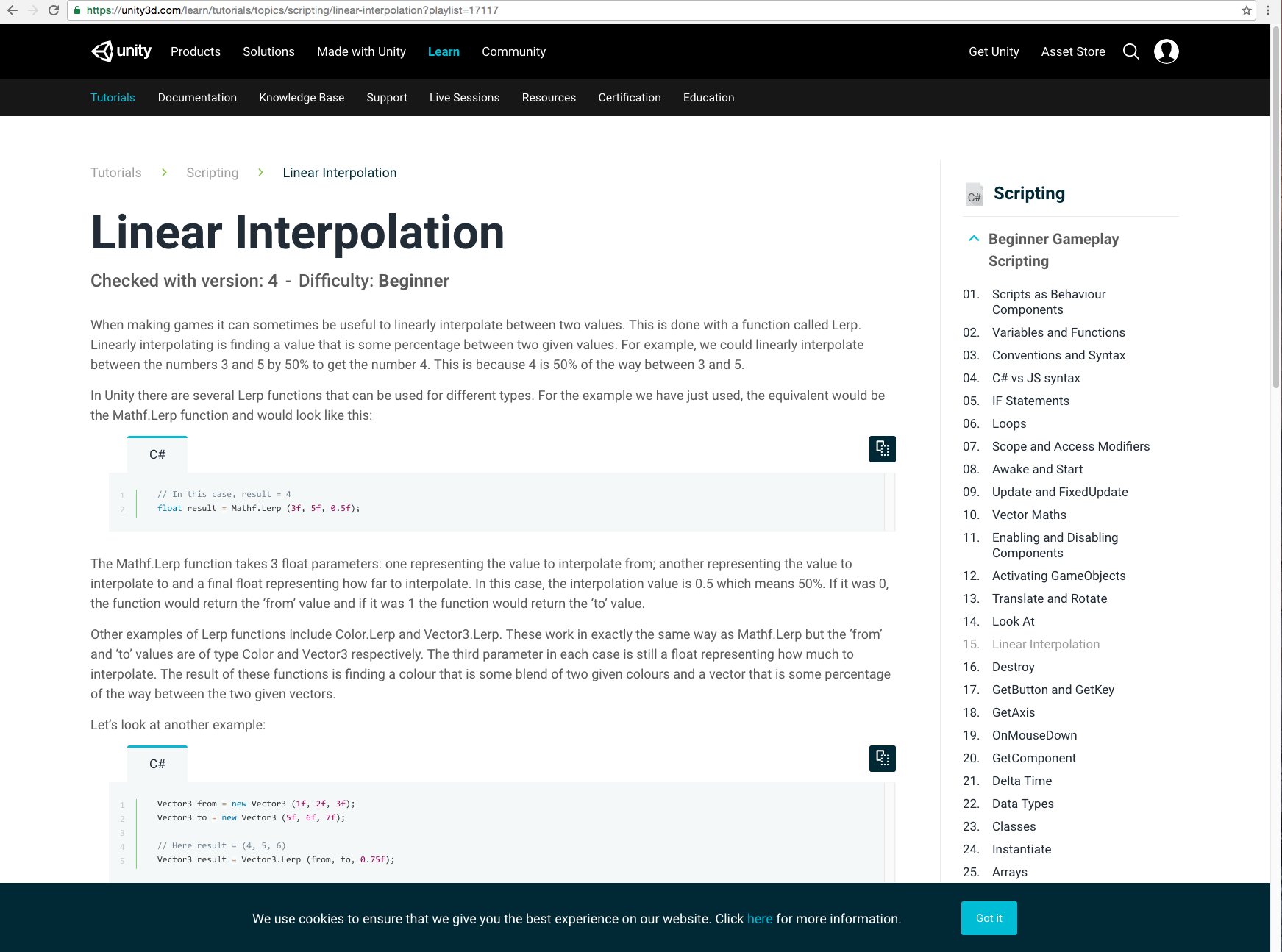Open tutorial Destroy
The width and height of the screenshot is (1282, 952).
click(x=1013, y=667)
